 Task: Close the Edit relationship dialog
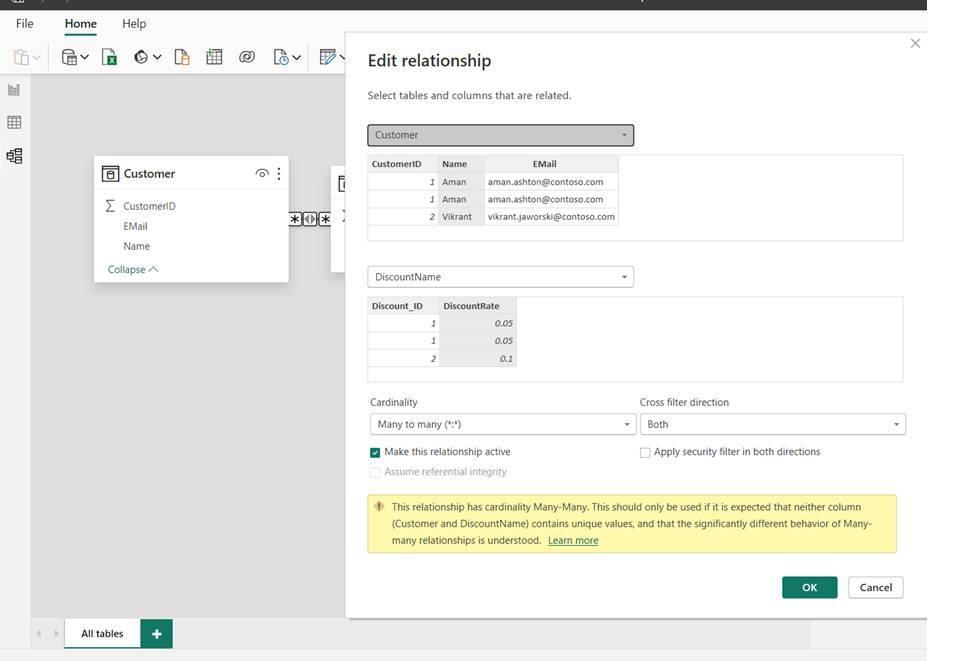[x=915, y=43]
